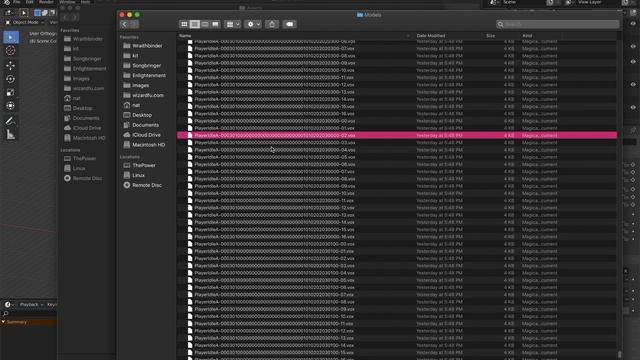Select Remote Disc in back Finder window
The height and width of the screenshot is (360, 640).
click(x=87, y=178)
